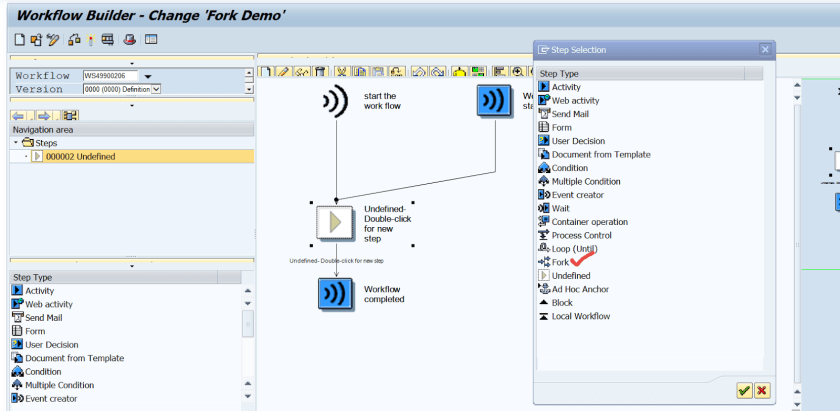
Task: Click the navigate back arrow icon
Action: (x=18, y=115)
